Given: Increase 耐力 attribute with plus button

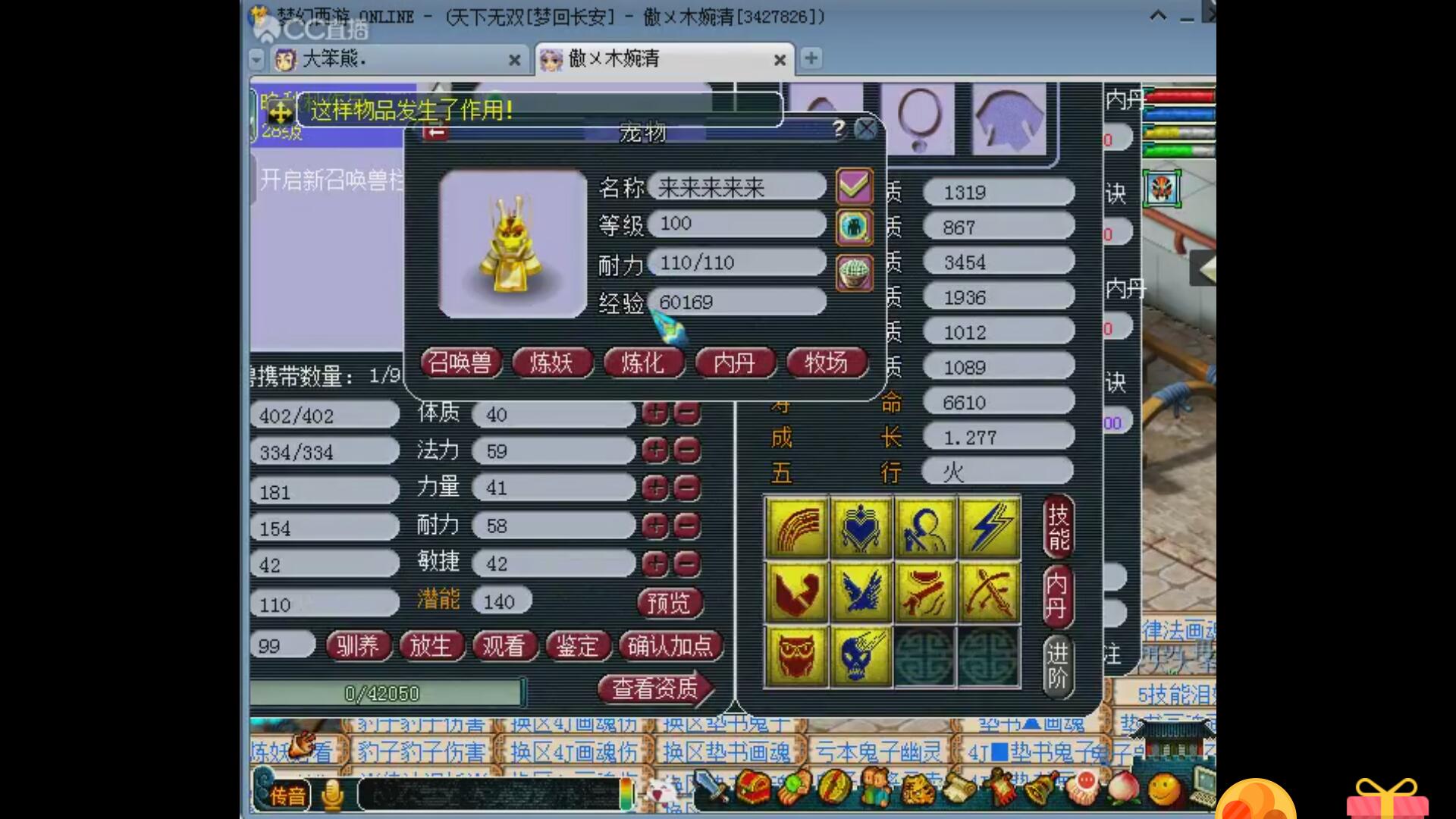Looking at the screenshot, I should [x=655, y=525].
